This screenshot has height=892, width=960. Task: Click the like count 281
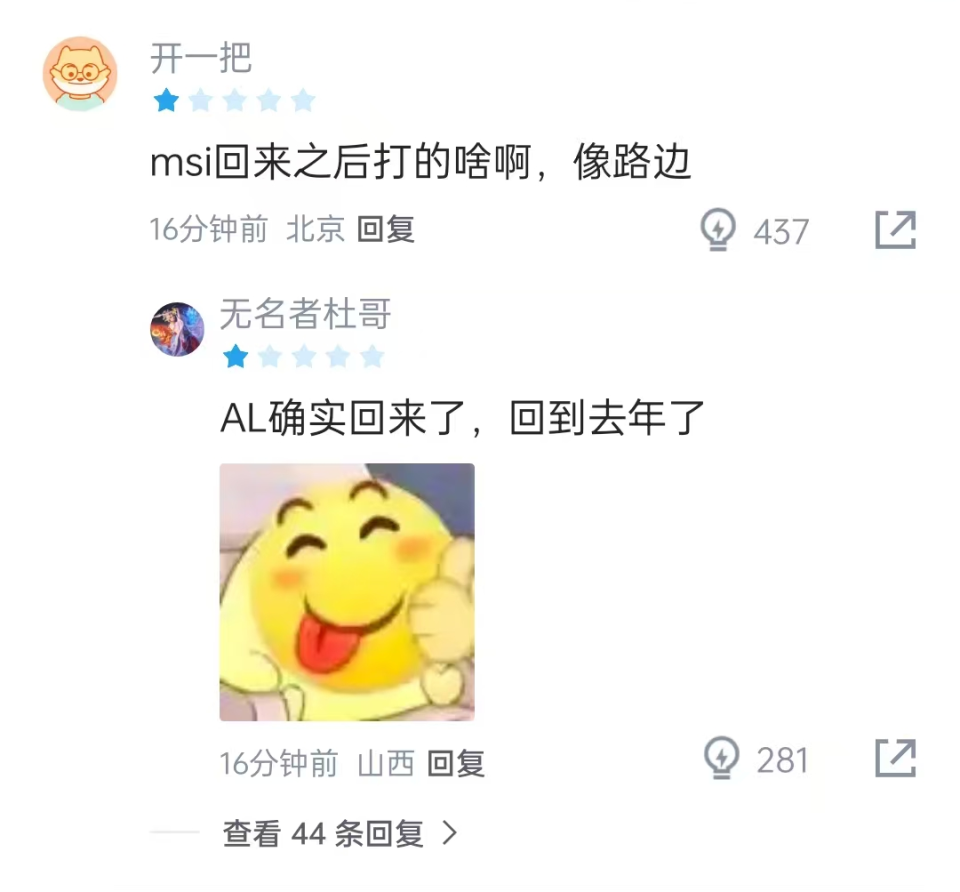coord(782,760)
